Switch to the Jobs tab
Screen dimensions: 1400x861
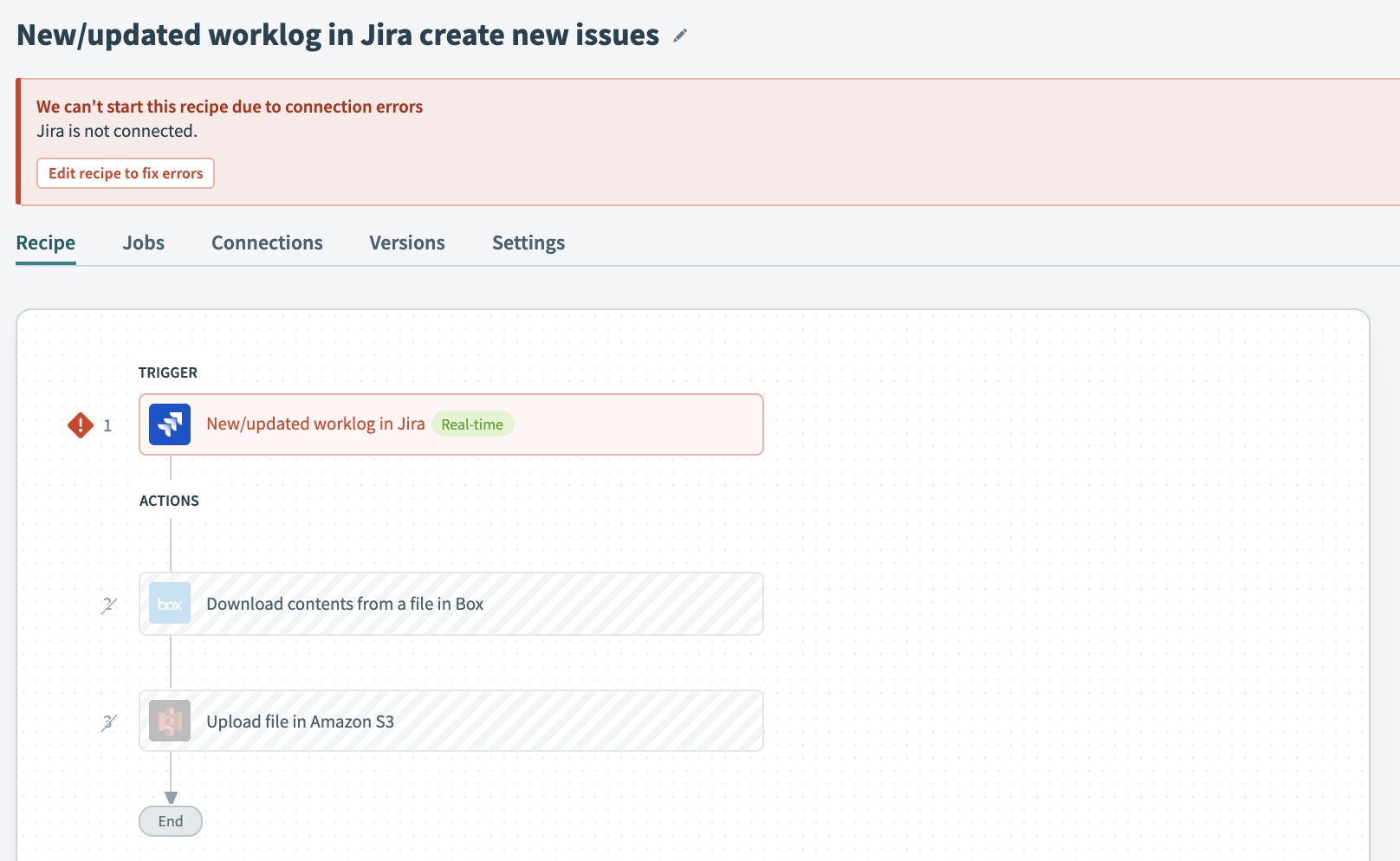(x=143, y=243)
